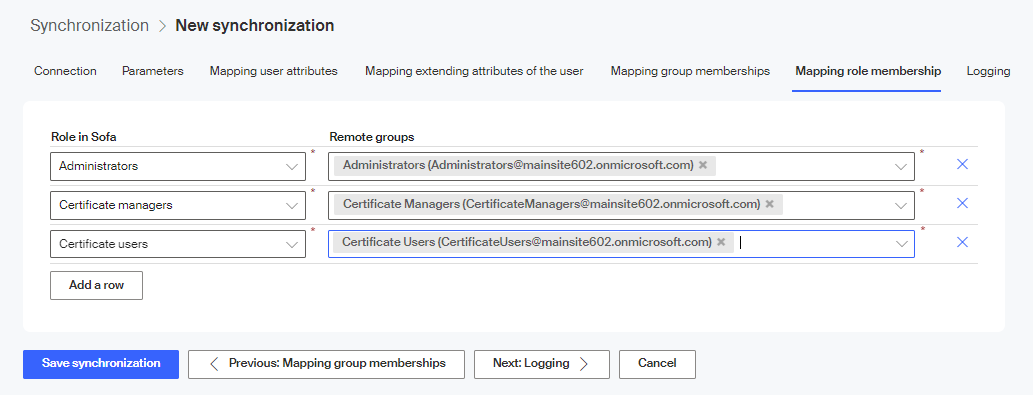
Task: Click the Remote groups column header
Action: pyautogui.click(x=372, y=137)
